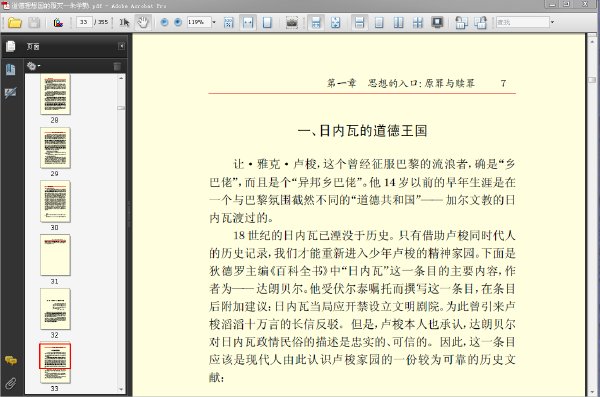Switch to single page layout
Viewport: 600px width, 397px height.
click(379, 23)
